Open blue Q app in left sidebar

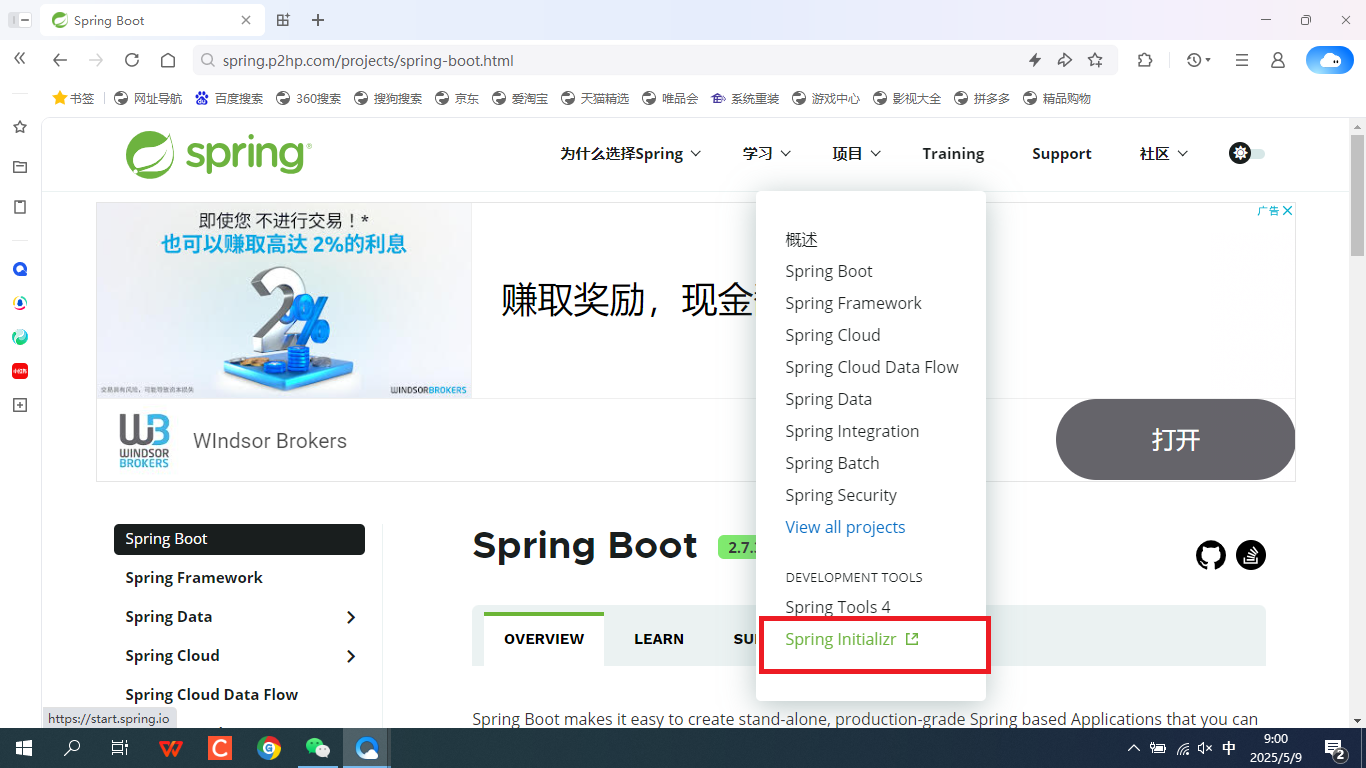[20, 269]
